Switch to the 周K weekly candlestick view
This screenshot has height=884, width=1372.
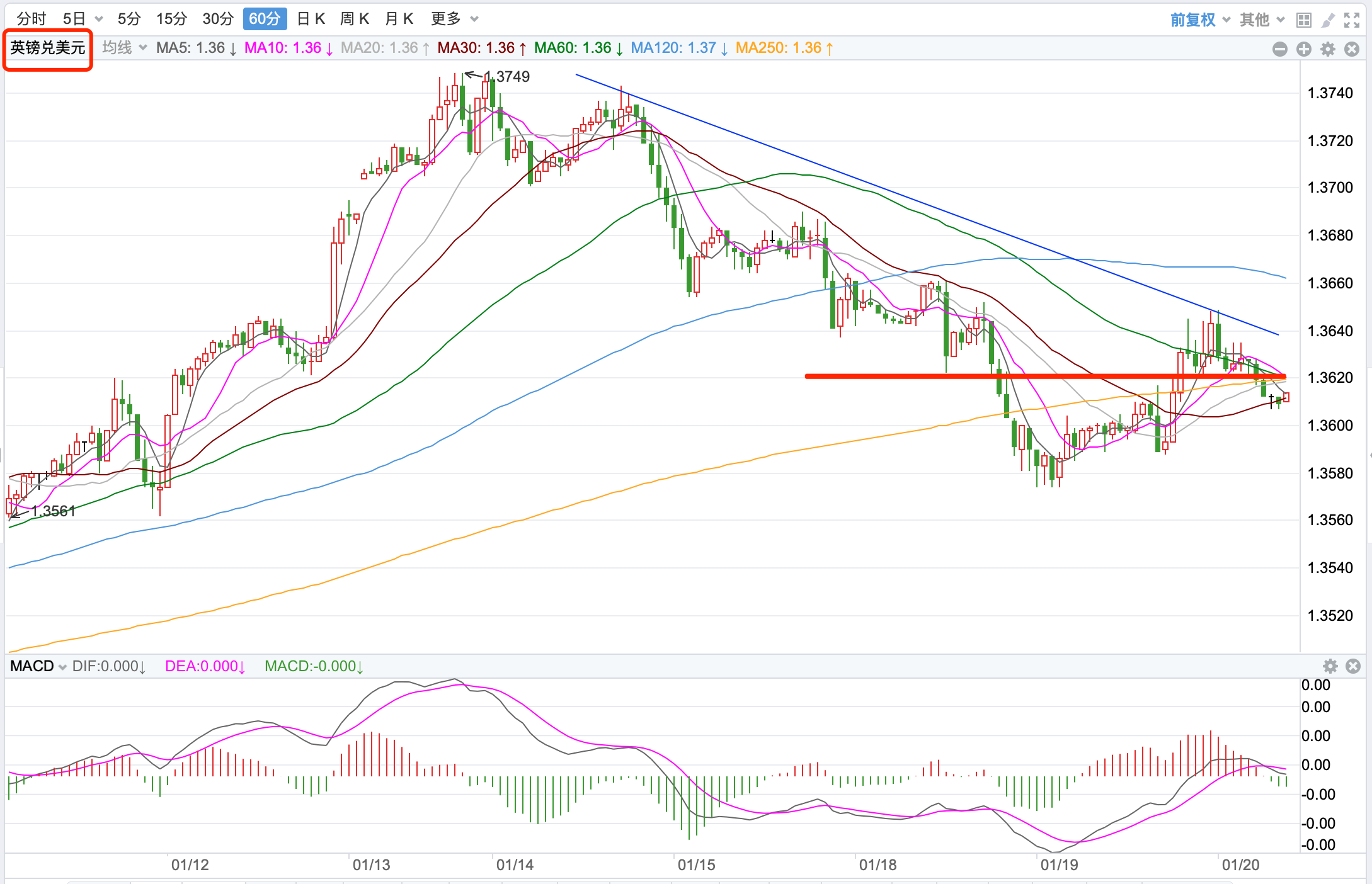point(355,19)
